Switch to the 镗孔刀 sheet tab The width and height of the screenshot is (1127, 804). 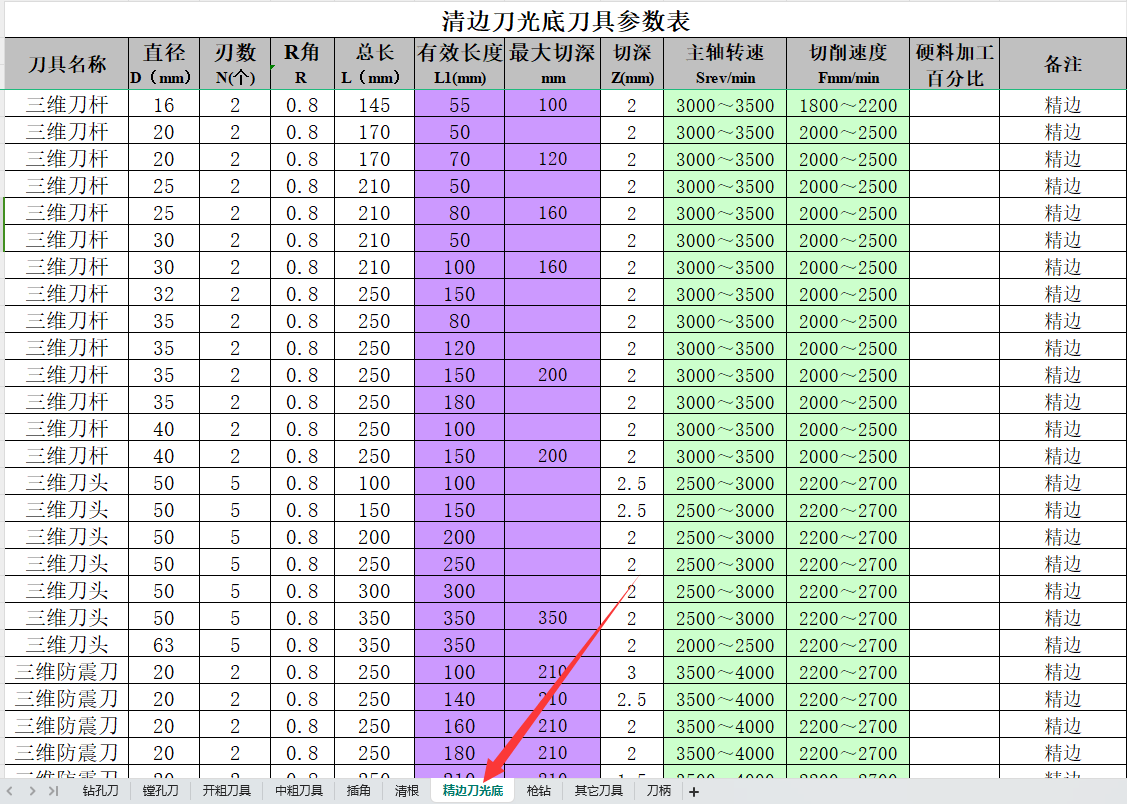[x=160, y=791]
